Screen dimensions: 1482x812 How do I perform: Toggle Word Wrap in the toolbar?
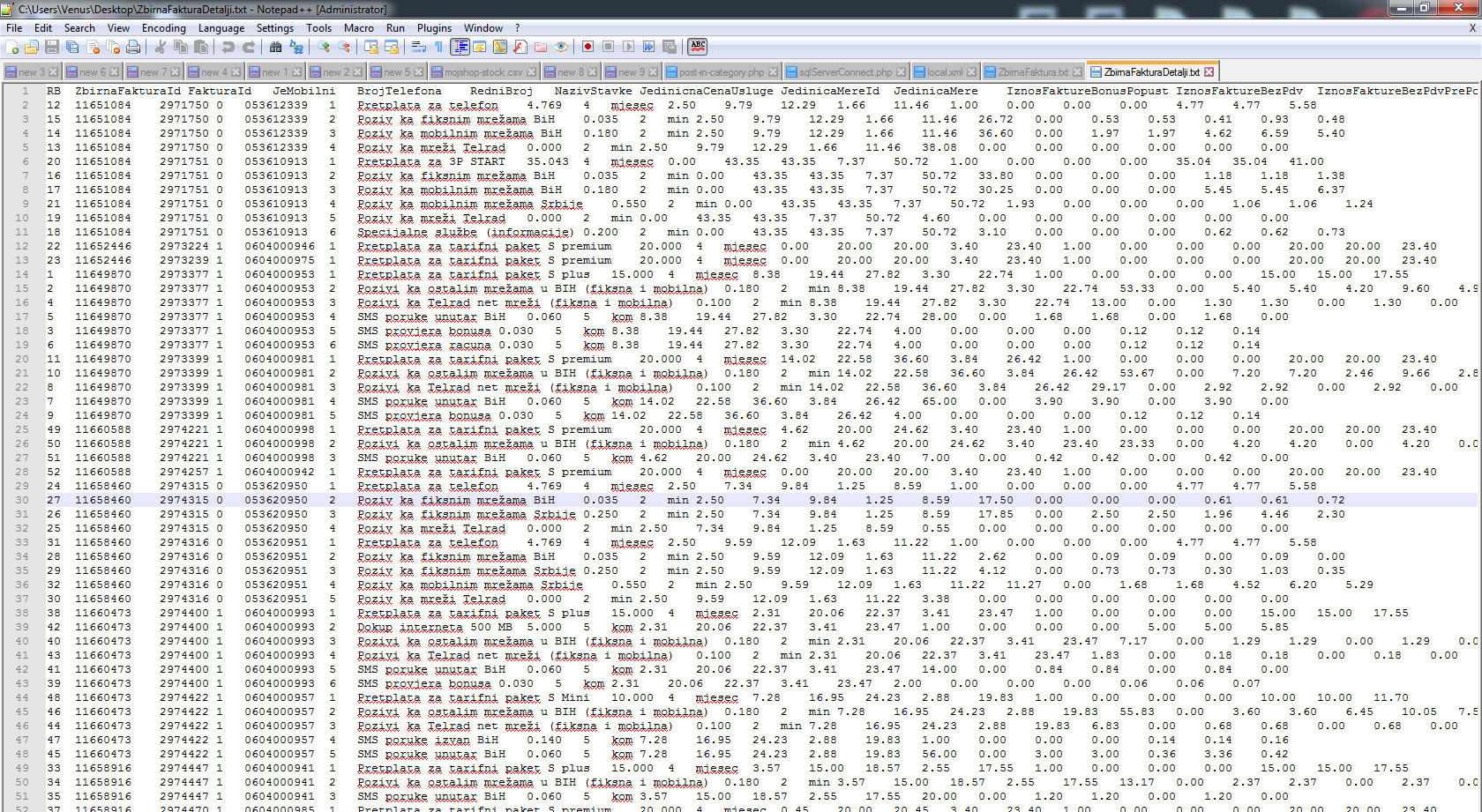click(x=419, y=47)
